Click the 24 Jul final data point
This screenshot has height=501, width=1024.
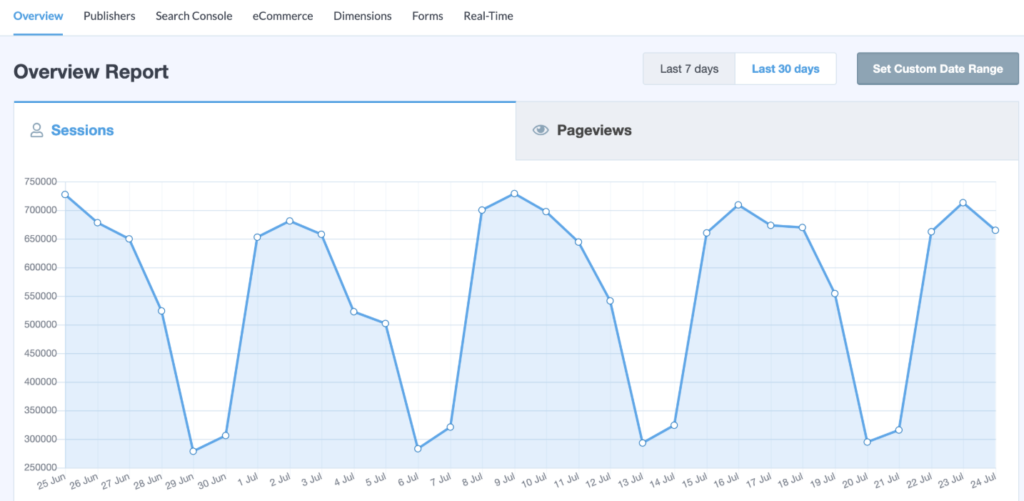click(x=995, y=230)
